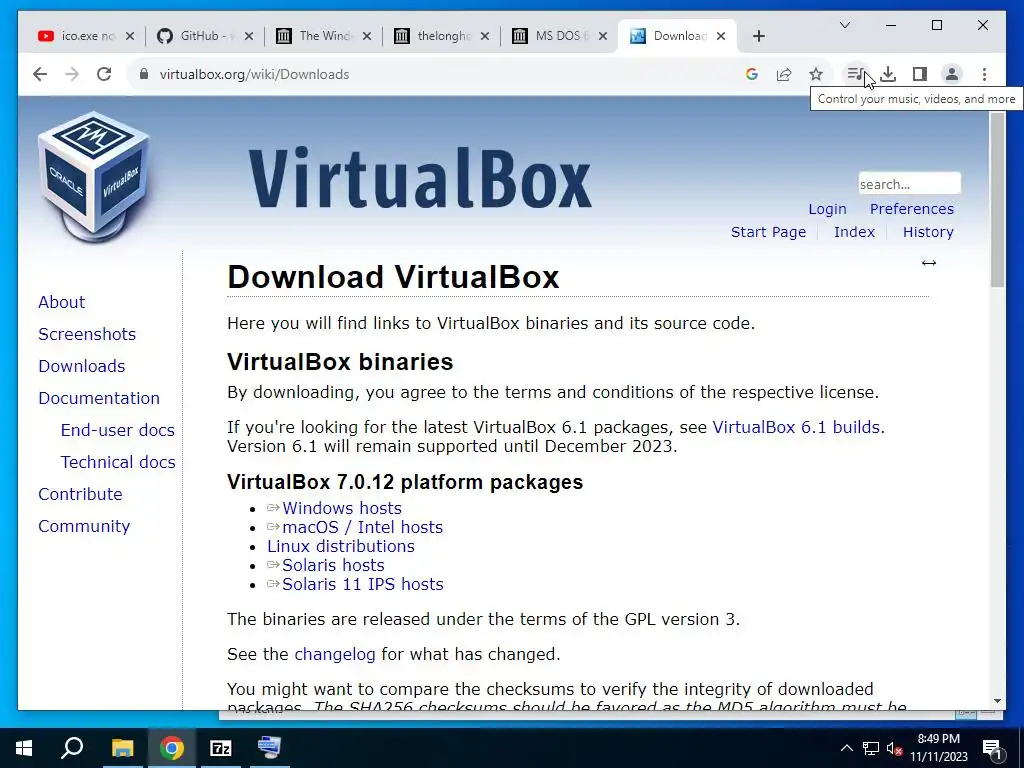Open the changelog link
The height and width of the screenshot is (768, 1024).
334,654
